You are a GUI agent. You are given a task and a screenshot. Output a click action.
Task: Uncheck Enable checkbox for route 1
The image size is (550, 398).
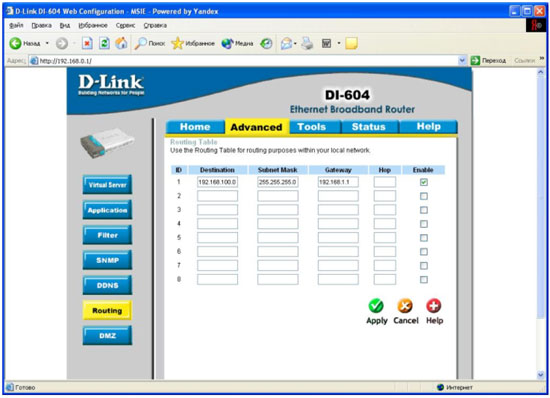[x=424, y=182]
